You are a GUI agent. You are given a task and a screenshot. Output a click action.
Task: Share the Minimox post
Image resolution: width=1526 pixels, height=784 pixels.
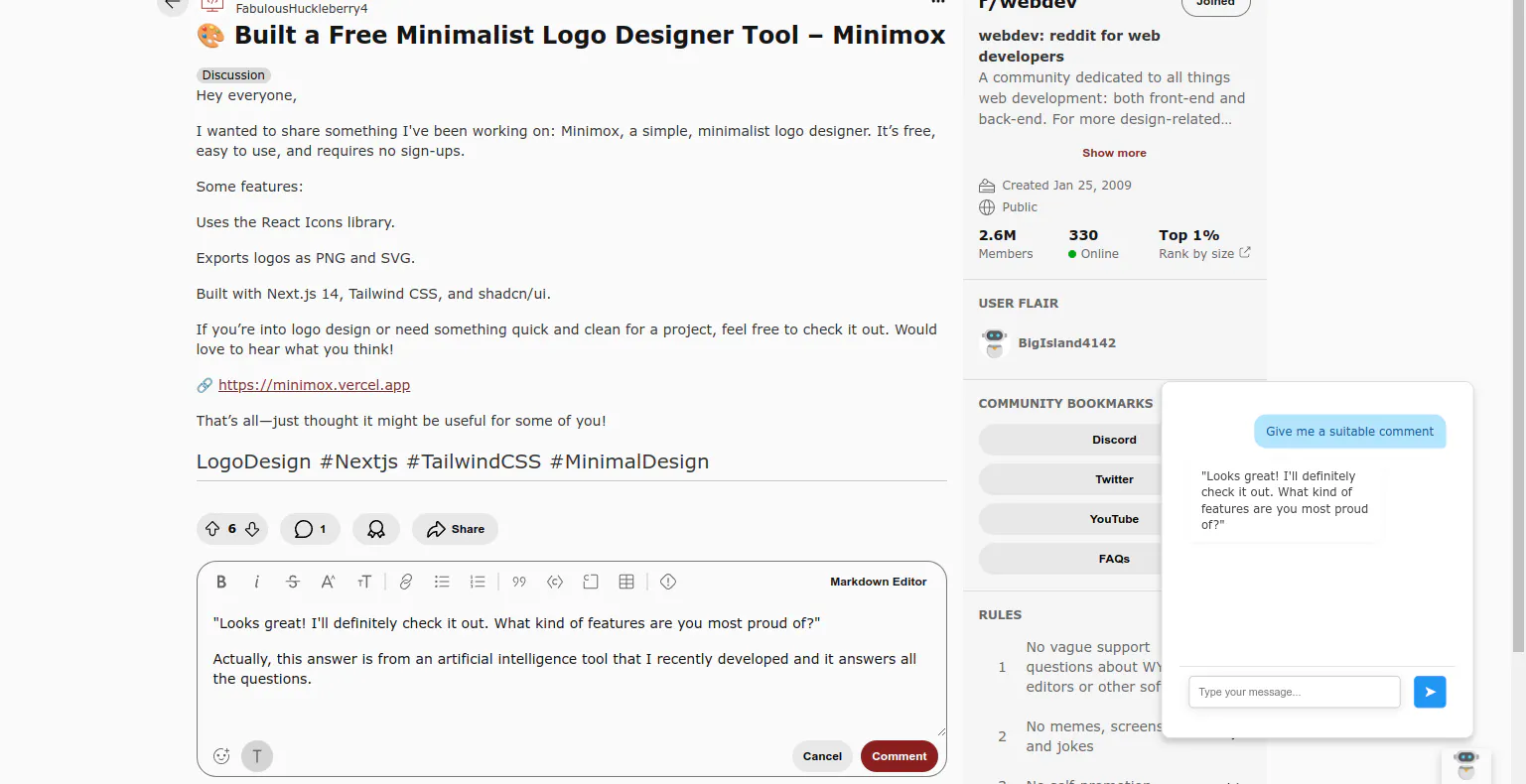coord(455,529)
